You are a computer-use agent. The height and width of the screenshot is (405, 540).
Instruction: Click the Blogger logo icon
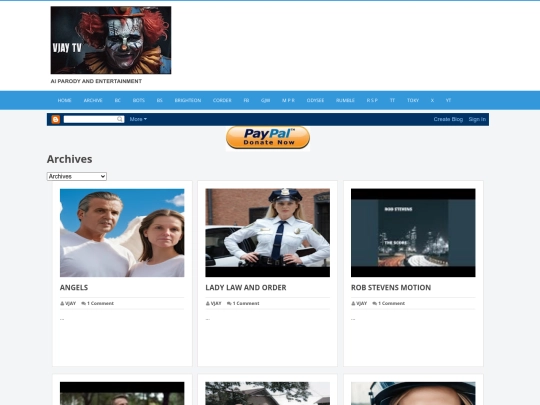55,119
